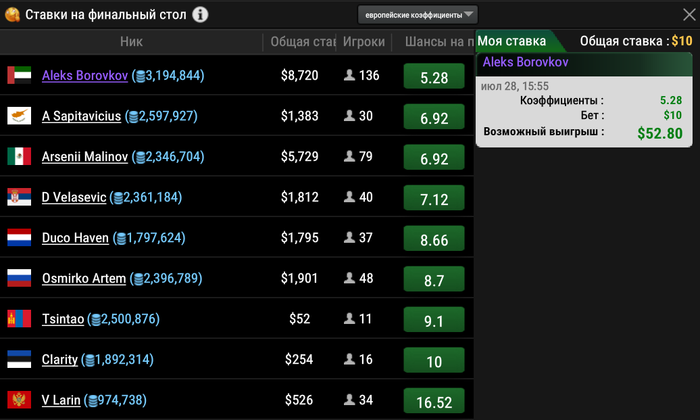
Task: Click the Mongolia flag next to Tsintao
Action: 19,319
